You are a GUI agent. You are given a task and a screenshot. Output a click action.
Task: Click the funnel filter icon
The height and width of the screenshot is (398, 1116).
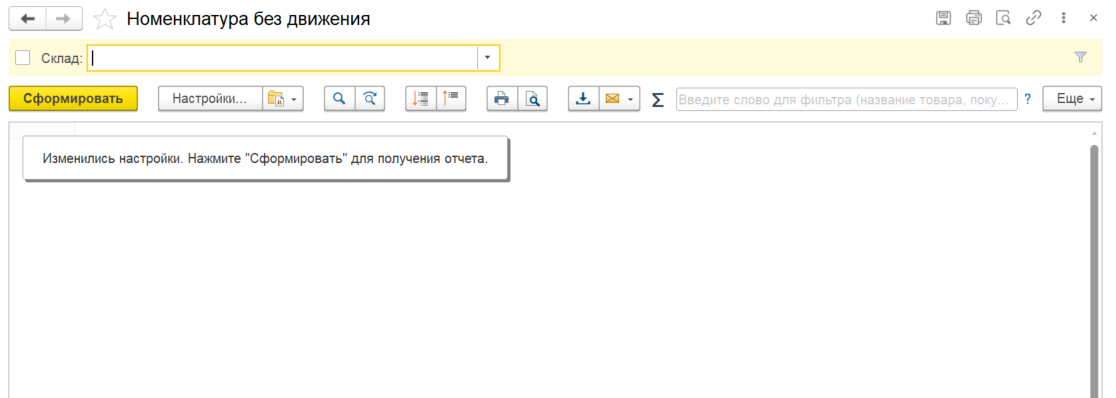tap(1080, 58)
